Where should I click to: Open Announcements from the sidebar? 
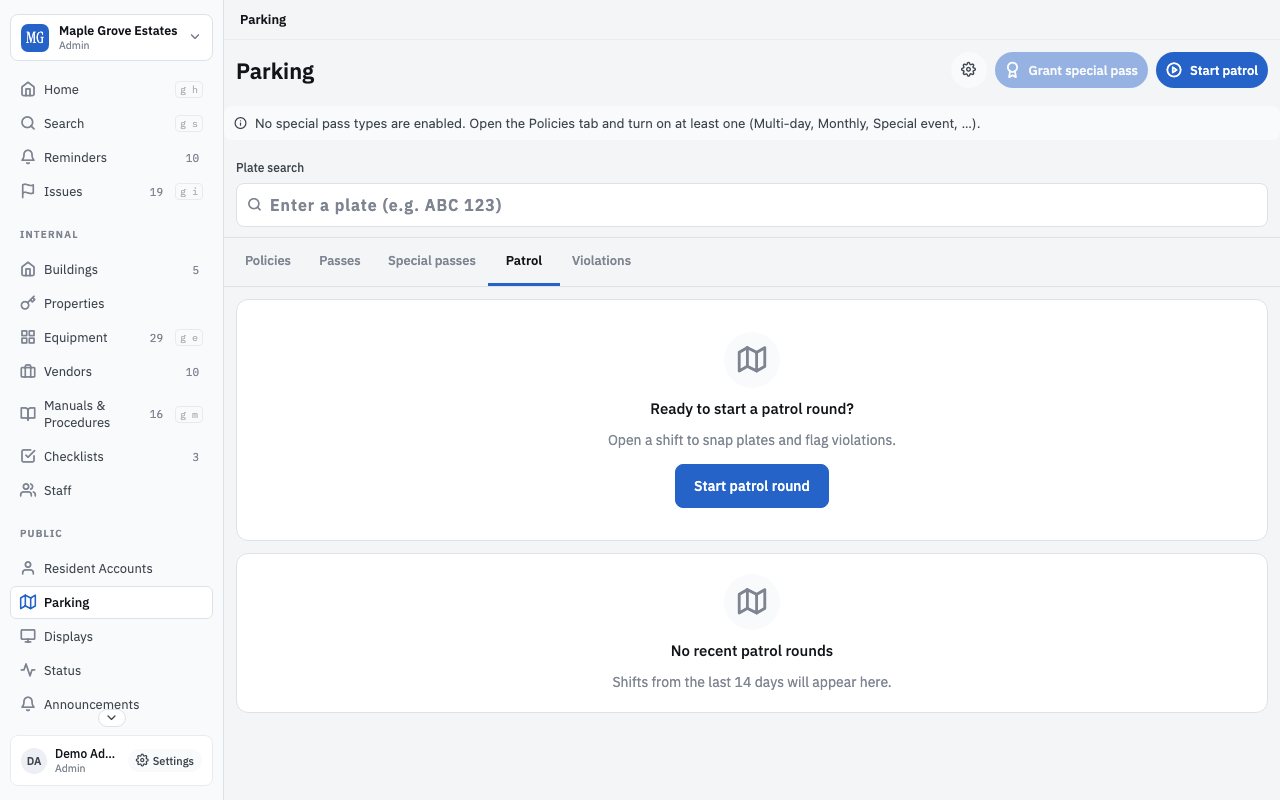(x=111, y=704)
